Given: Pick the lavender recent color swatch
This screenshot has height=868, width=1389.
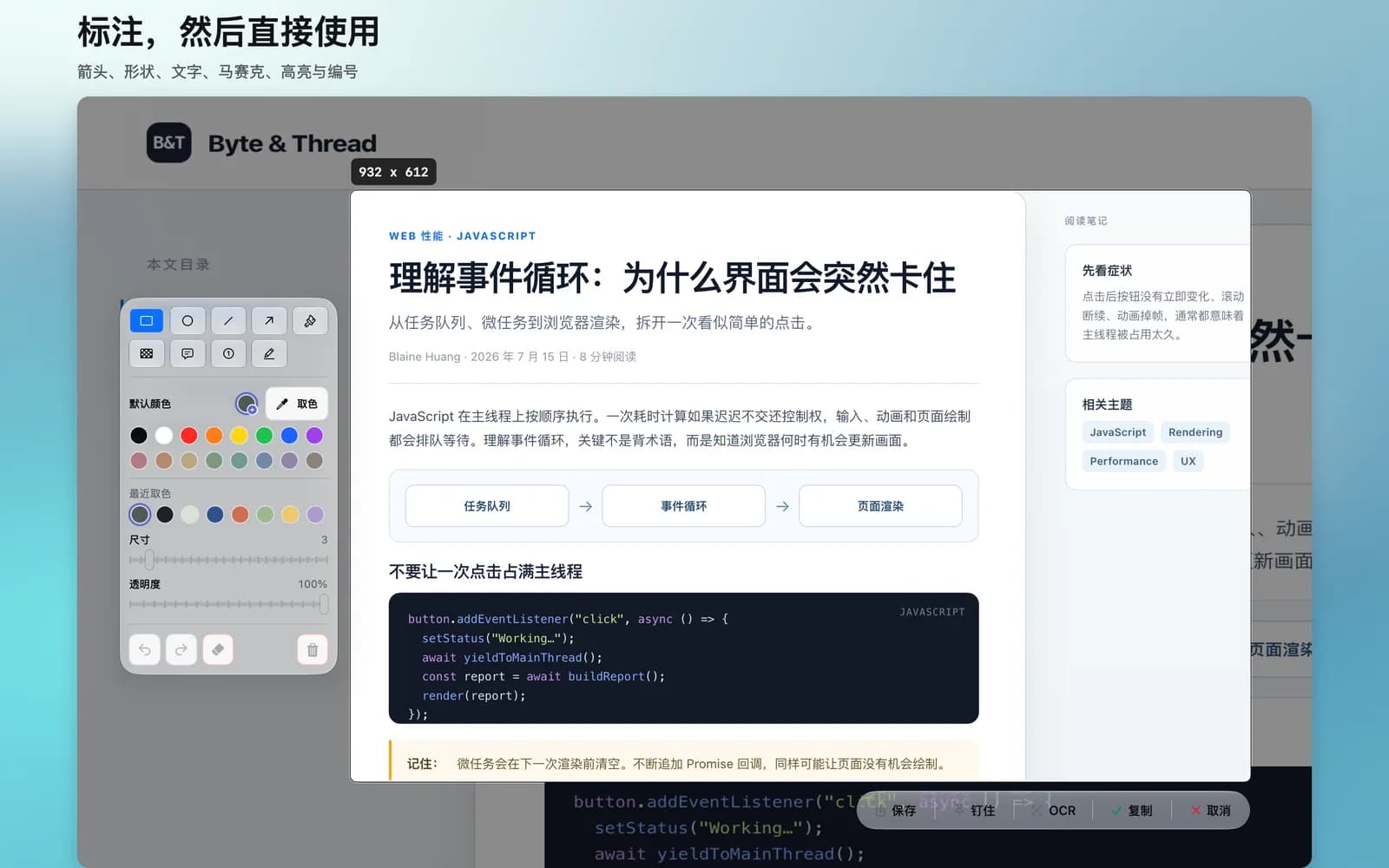Looking at the screenshot, I should pyautogui.click(x=315, y=515).
